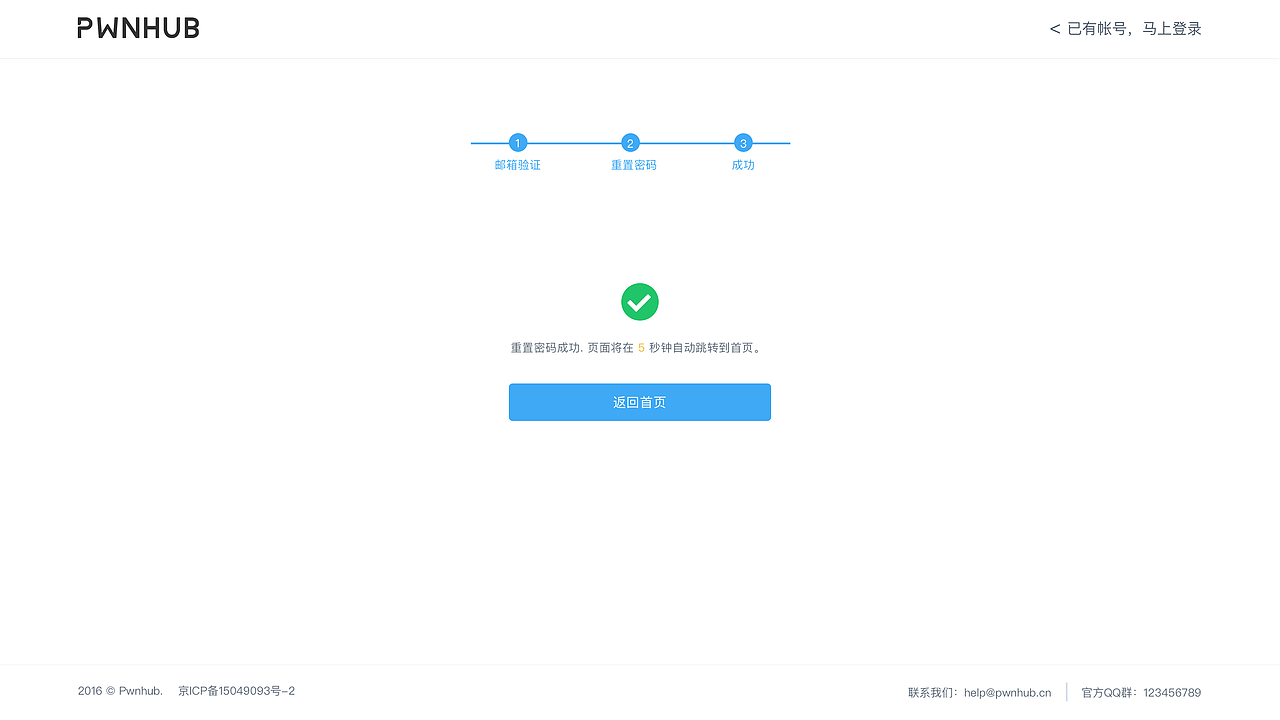This screenshot has width=1280, height=720.
Task: Click the 成功 step label text
Action: coord(743,164)
